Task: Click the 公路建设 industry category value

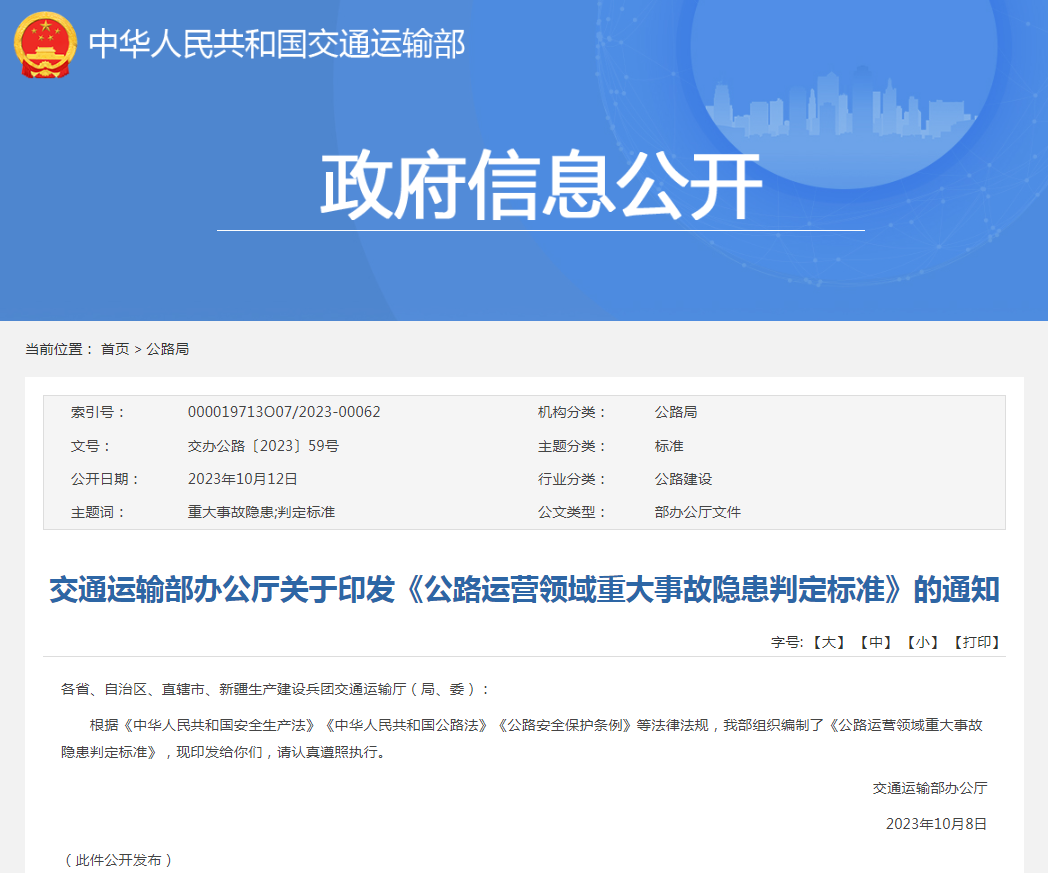Action: point(683,479)
